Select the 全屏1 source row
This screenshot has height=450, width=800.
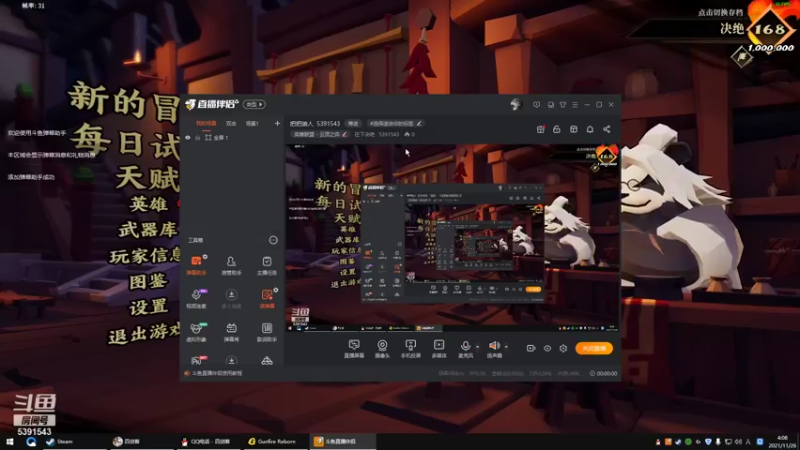[232, 138]
